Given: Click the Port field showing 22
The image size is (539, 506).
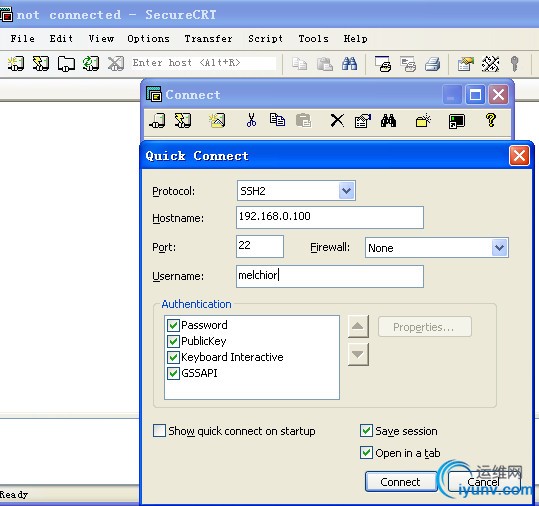Looking at the screenshot, I should click(260, 246).
